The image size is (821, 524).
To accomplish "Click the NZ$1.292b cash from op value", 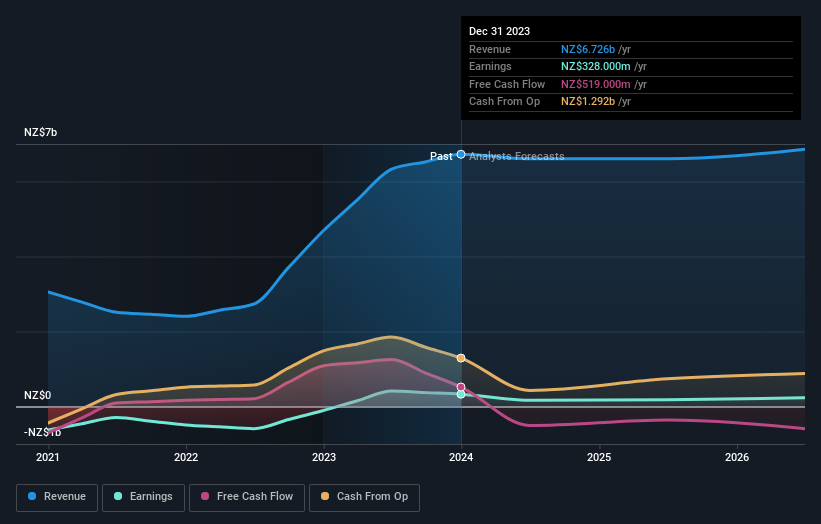I will tap(588, 102).
